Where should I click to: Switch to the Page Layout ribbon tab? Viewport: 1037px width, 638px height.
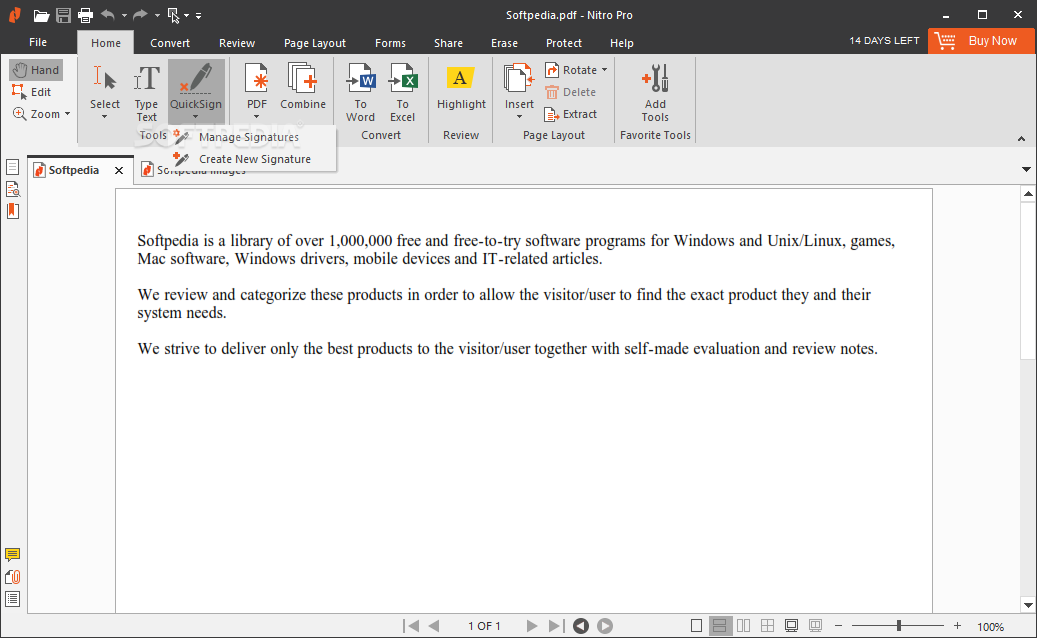point(315,43)
